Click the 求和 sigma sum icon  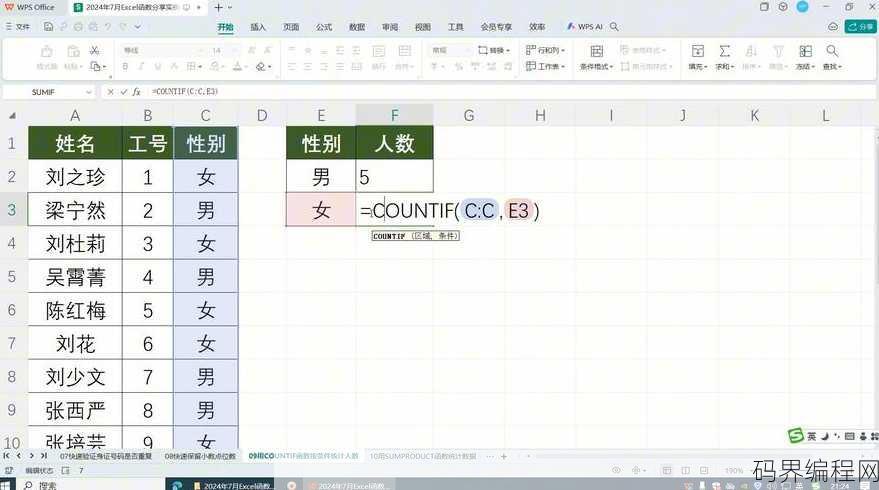[x=725, y=52]
